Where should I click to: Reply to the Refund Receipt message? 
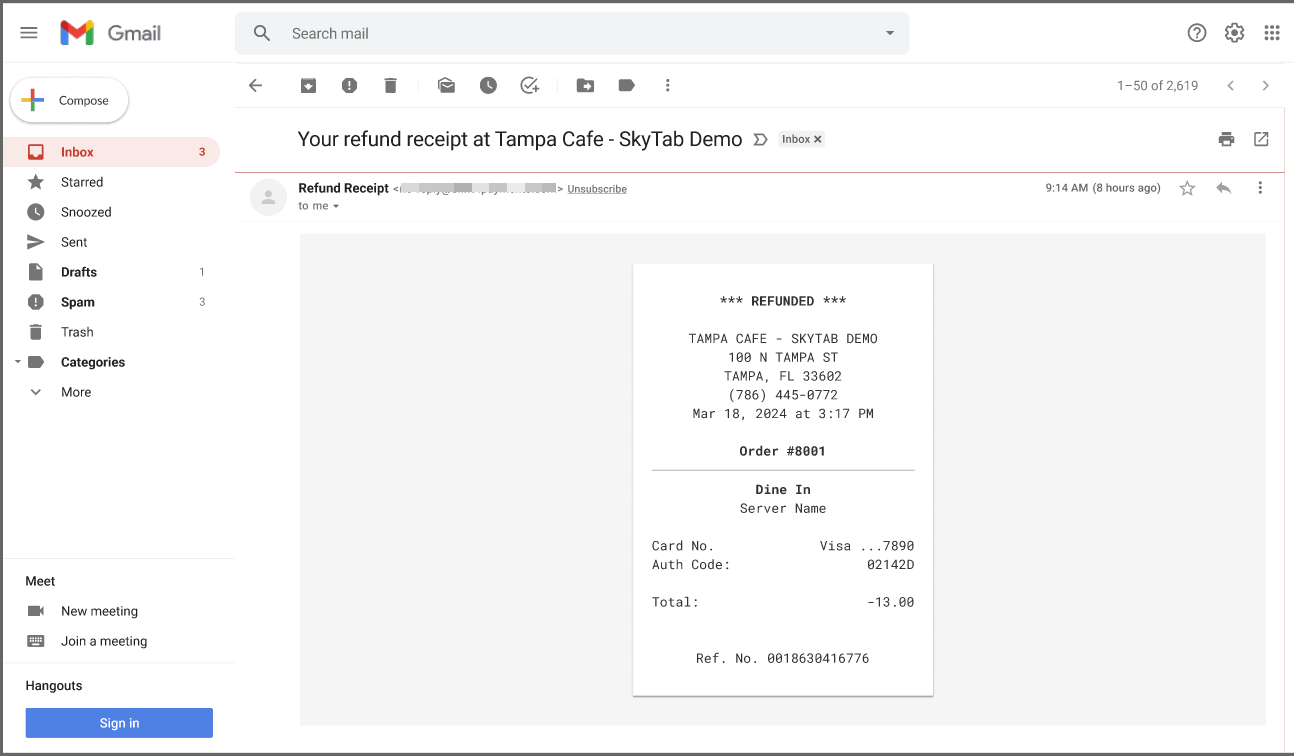pos(1223,188)
